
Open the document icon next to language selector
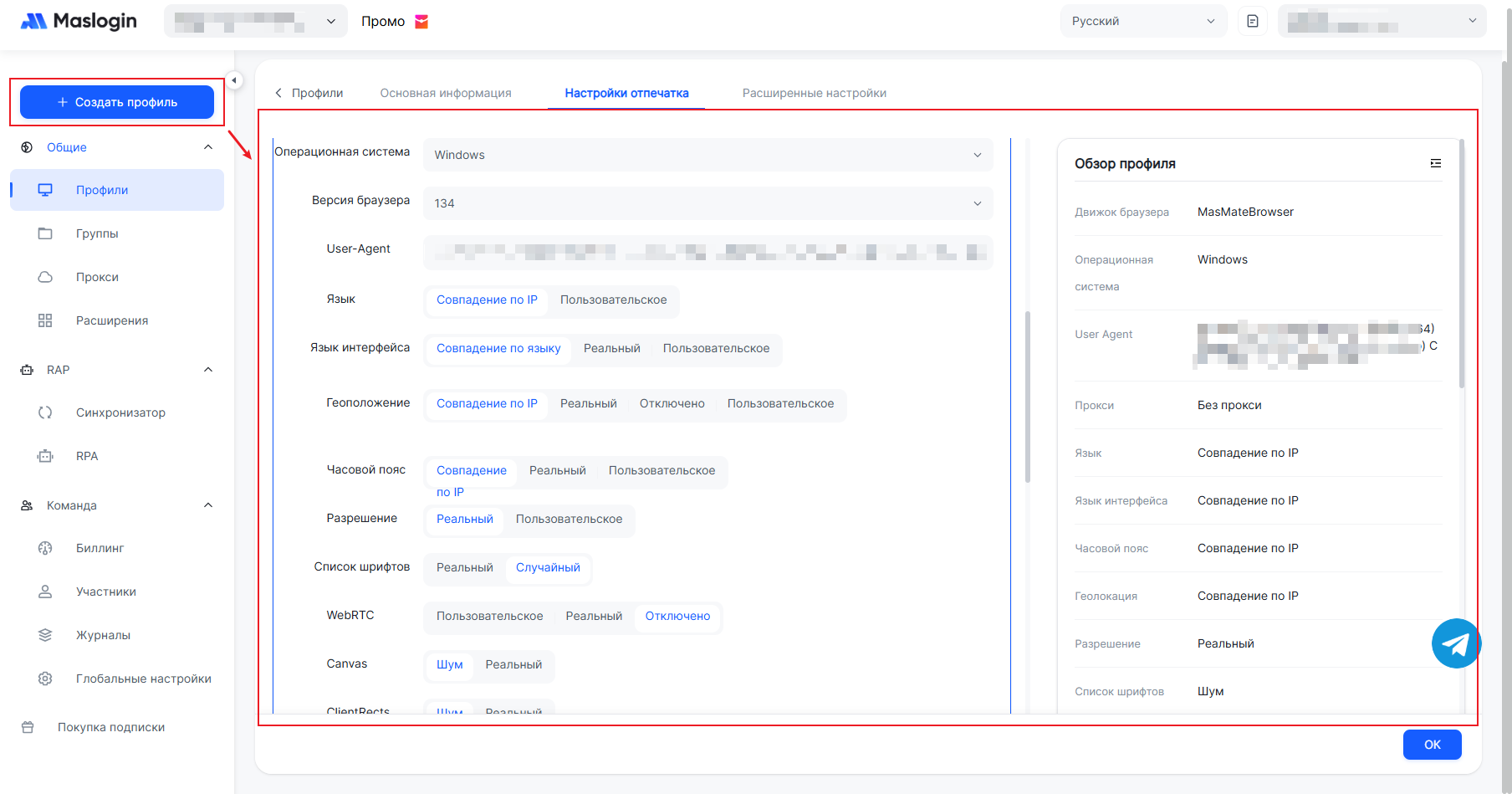tap(1252, 21)
